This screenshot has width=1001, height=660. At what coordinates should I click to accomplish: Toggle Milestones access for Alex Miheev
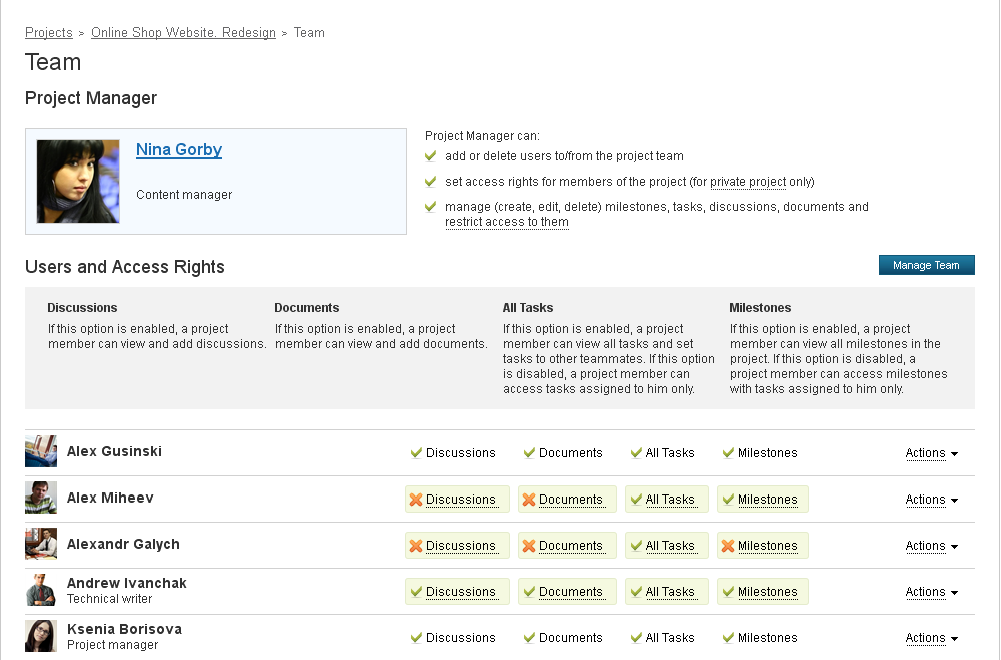tap(763, 499)
